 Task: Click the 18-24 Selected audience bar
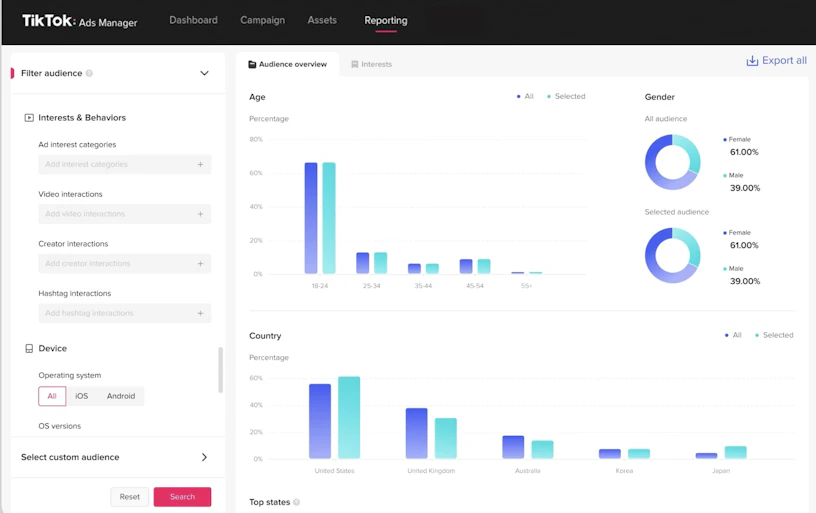[329, 218]
